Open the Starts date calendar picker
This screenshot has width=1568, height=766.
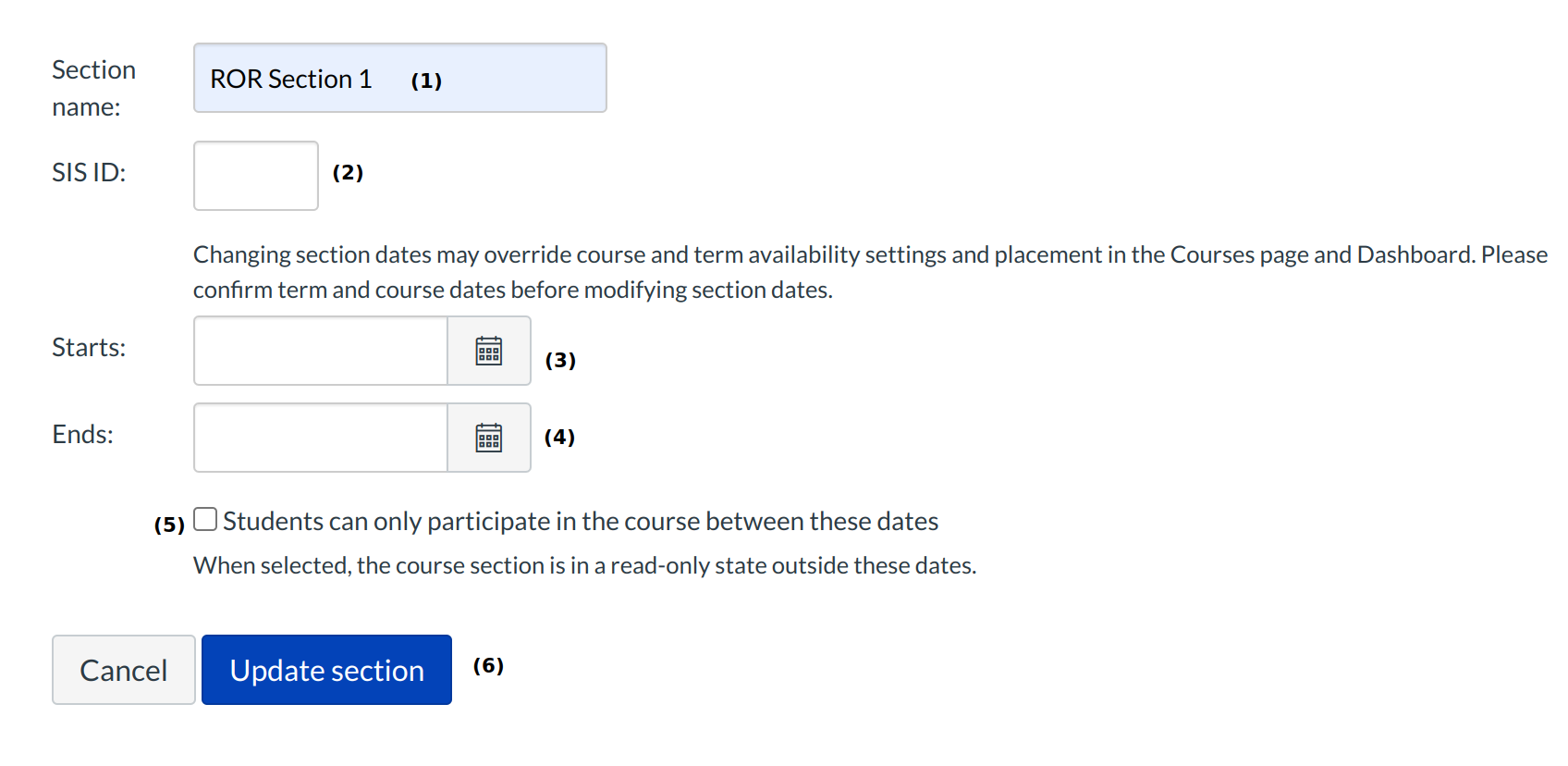488,351
